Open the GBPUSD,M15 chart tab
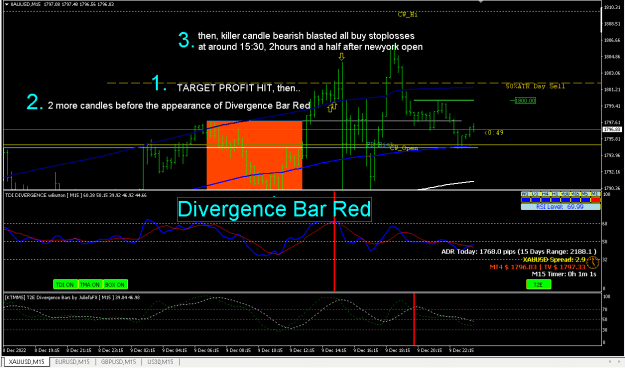This screenshot has height=368, width=625. (118, 362)
